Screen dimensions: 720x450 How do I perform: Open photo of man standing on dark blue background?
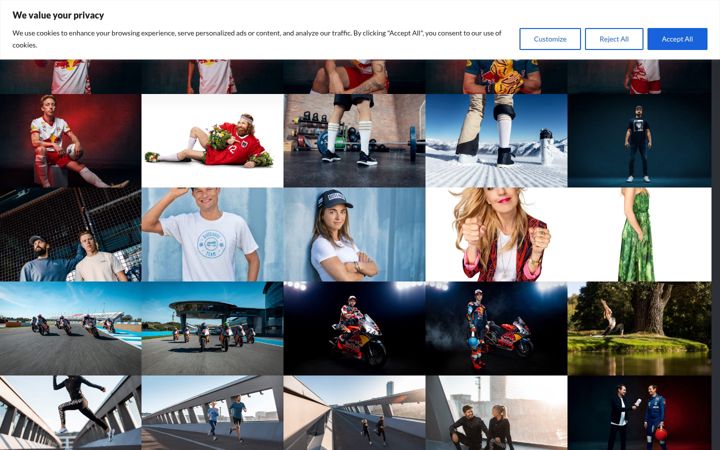pyautogui.click(x=640, y=141)
